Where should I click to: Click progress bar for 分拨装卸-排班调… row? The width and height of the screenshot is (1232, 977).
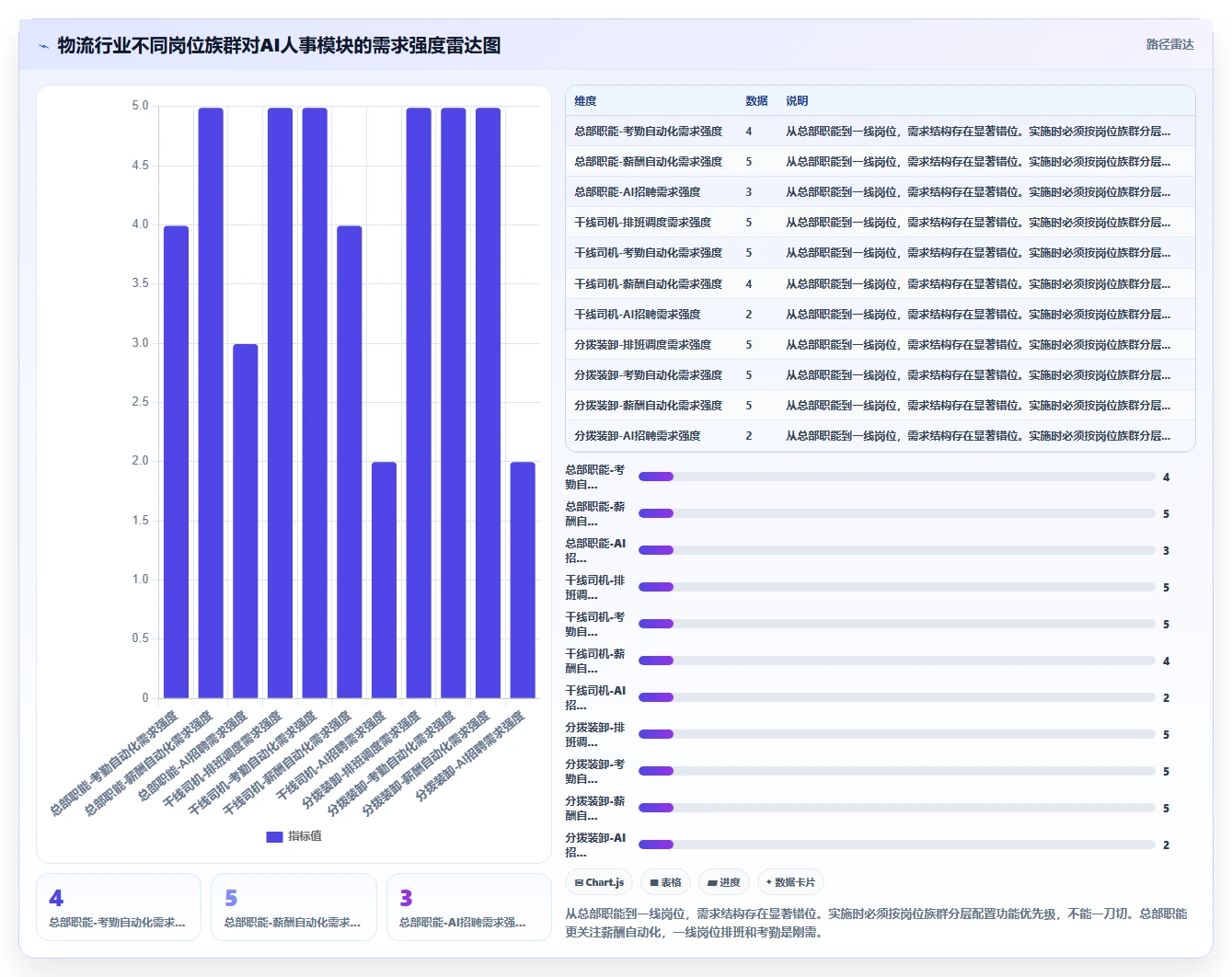click(897, 734)
